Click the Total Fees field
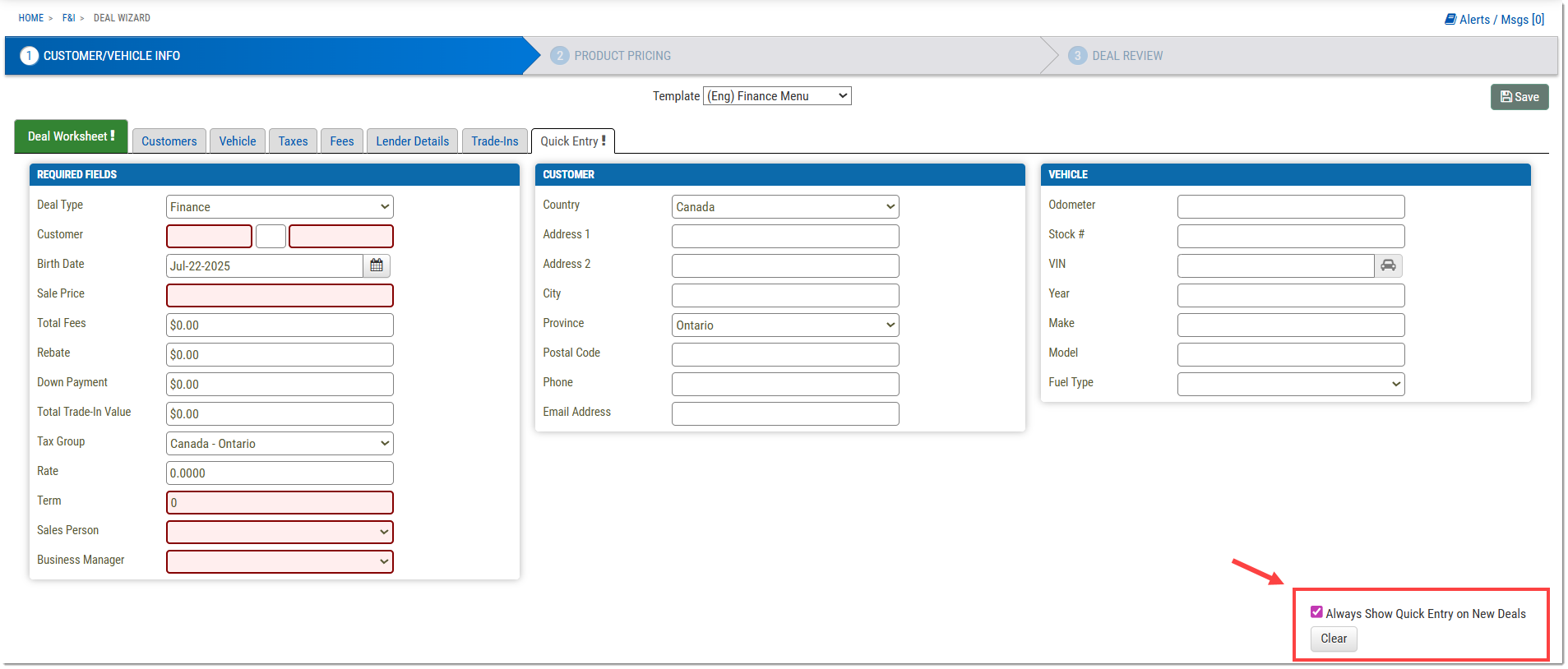 point(280,325)
